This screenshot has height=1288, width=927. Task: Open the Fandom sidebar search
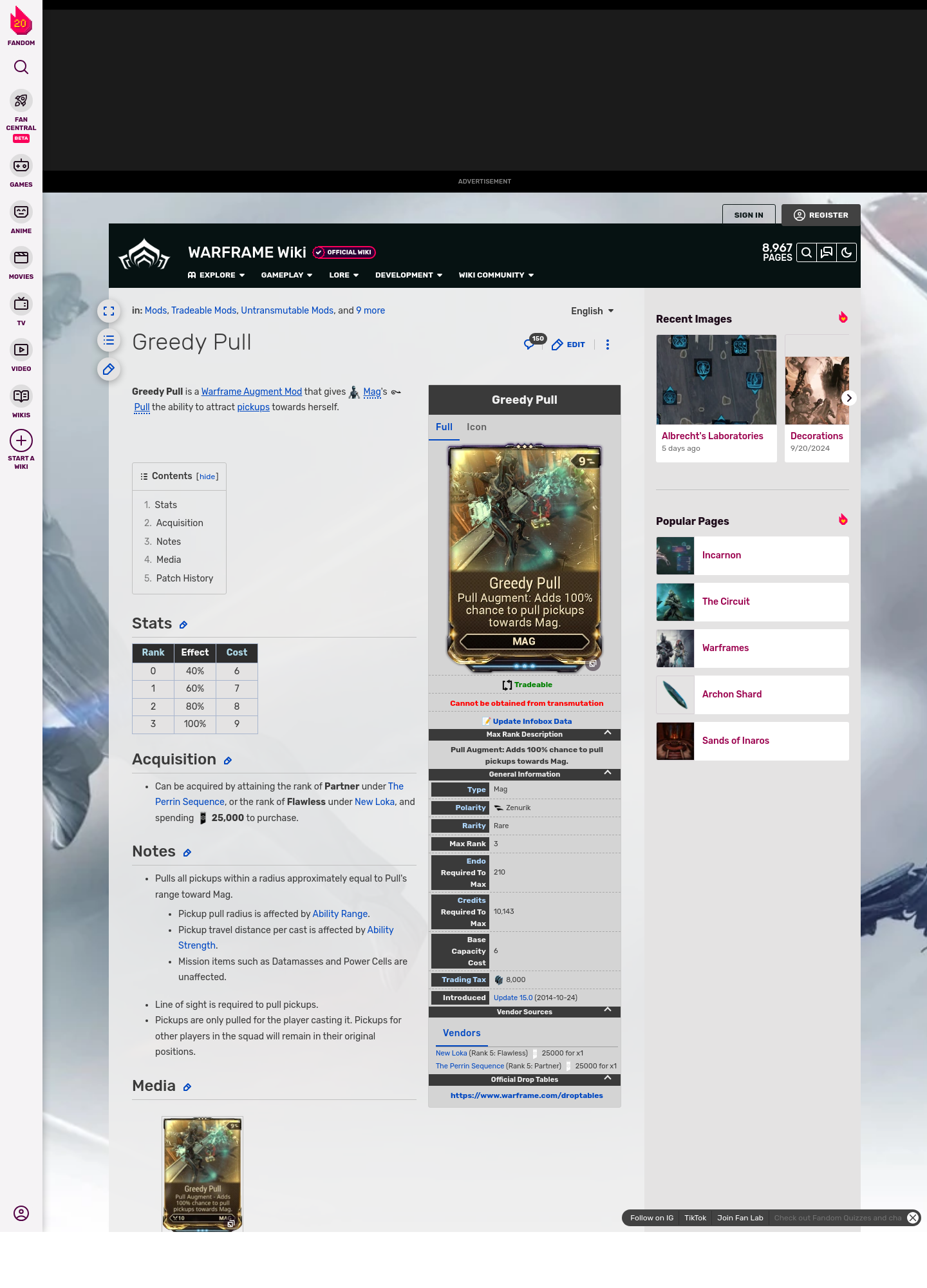[21, 67]
